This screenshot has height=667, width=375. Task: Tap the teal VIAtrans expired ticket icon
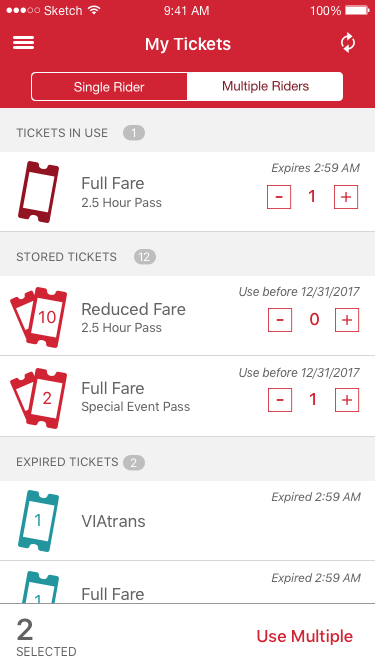[x=38, y=521]
